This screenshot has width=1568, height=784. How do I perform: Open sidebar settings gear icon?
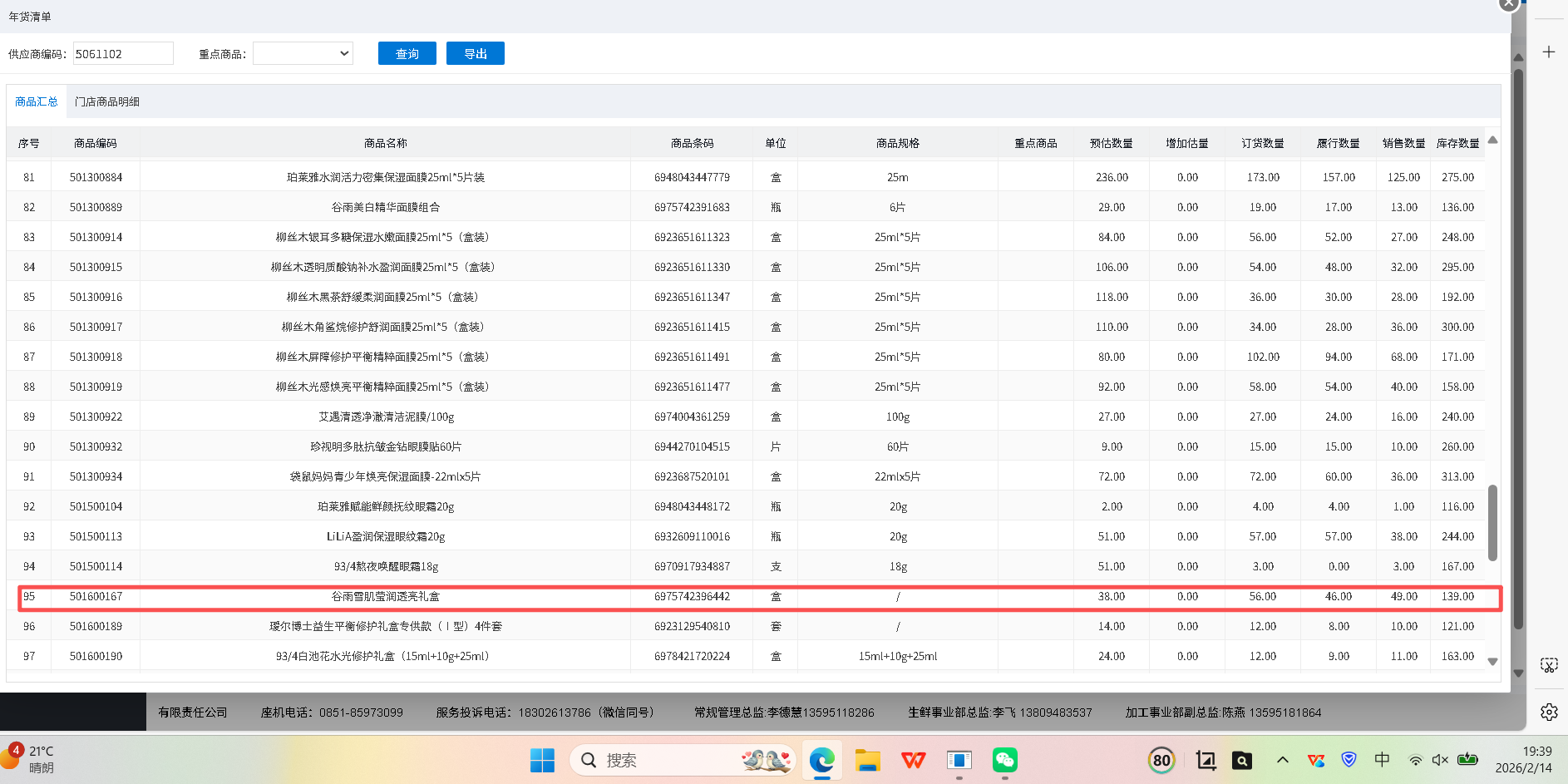(x=1548, y=713)
